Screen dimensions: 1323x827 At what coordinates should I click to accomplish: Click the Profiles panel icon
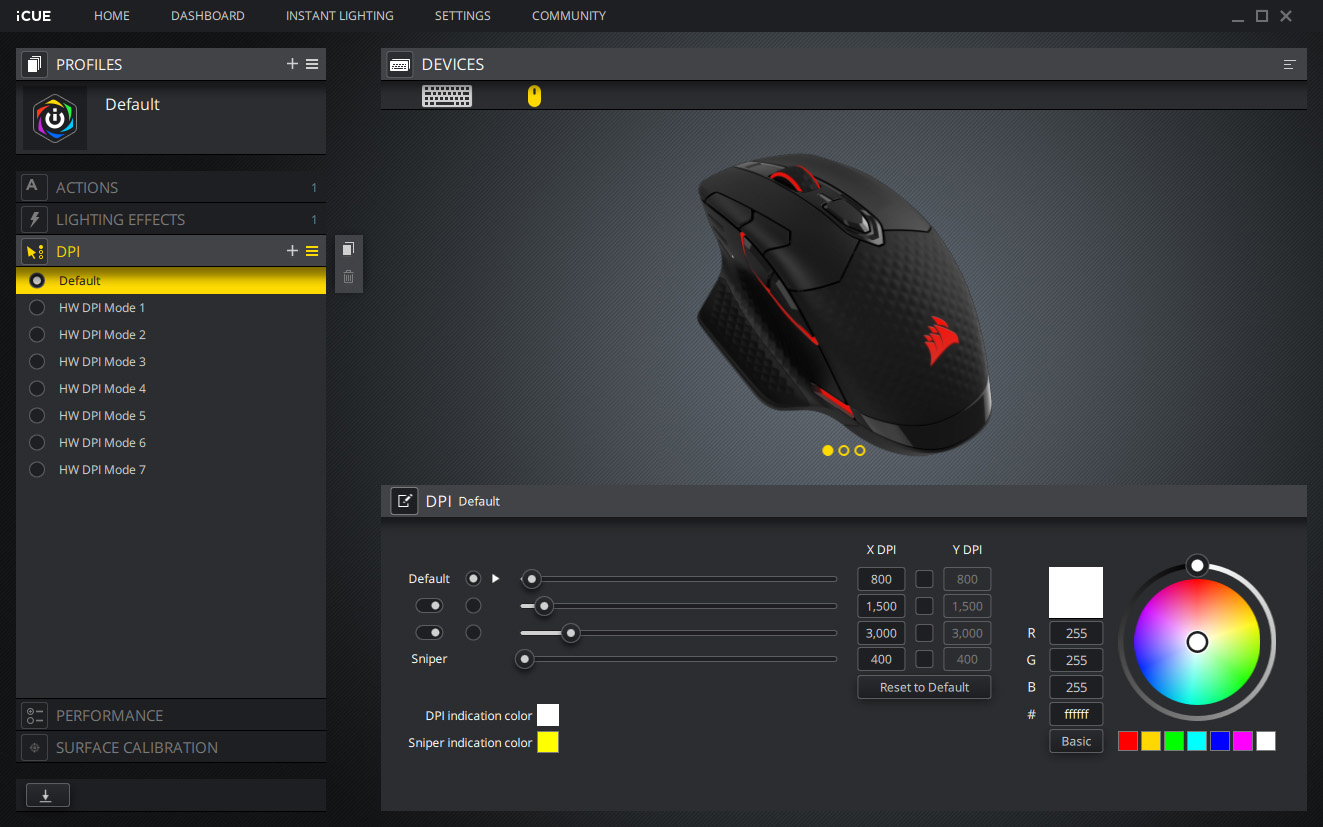[33, 65]
